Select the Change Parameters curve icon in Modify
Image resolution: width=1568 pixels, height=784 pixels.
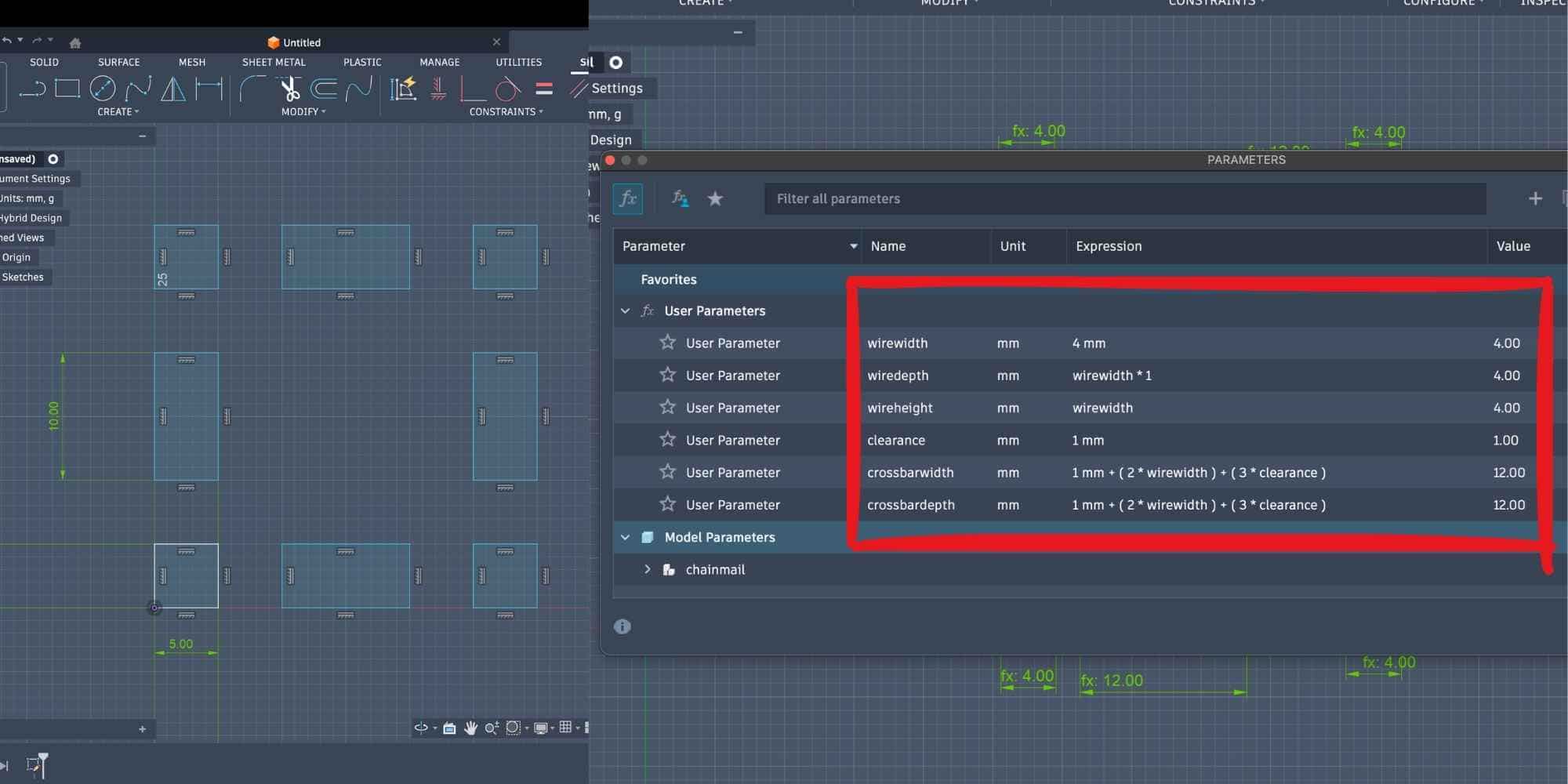[358, 89]
